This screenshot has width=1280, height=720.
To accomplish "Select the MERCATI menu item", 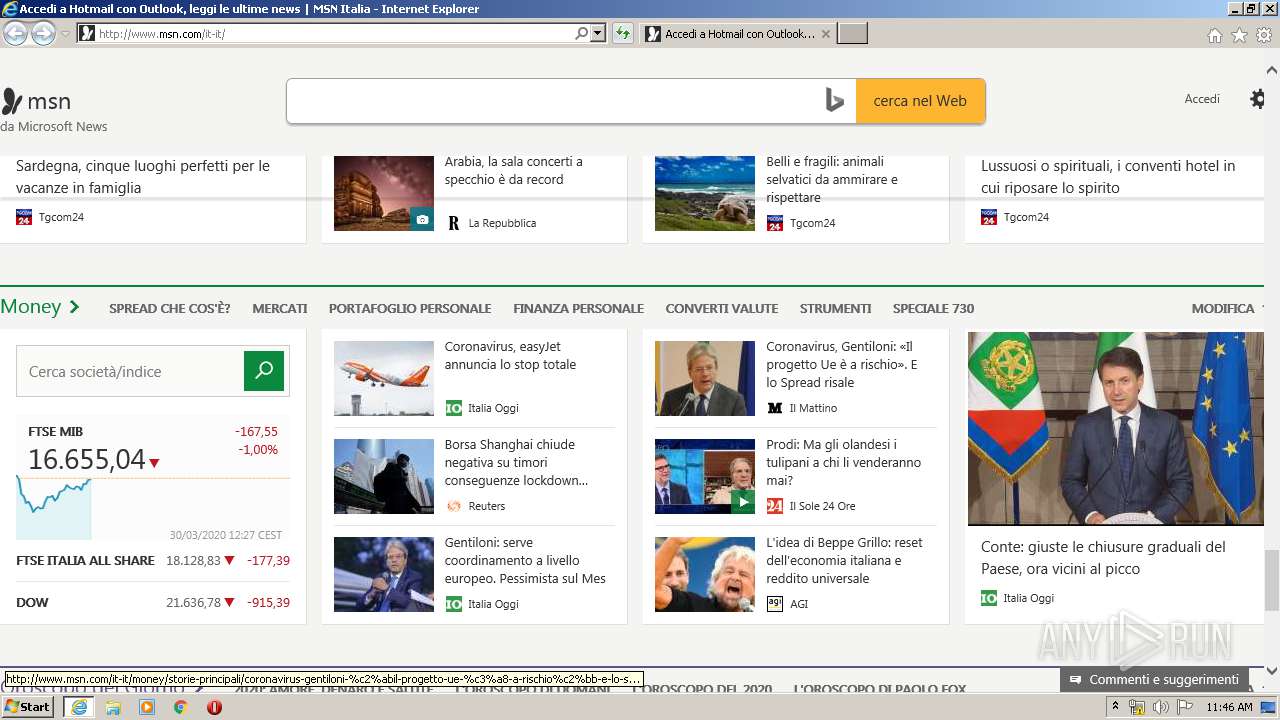I will pyautogui.click(x=280, y=308).
